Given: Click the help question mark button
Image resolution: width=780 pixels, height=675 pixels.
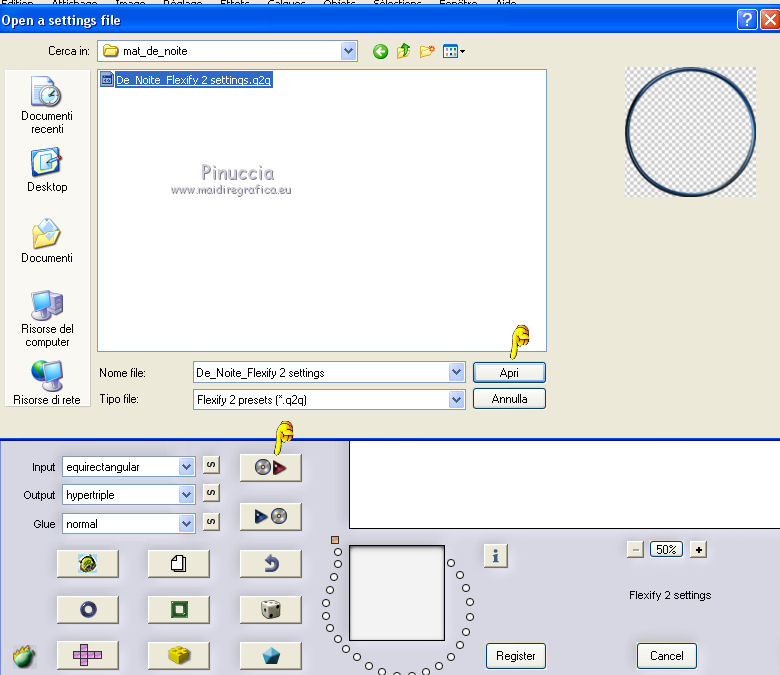Looking at the screenshot, I should (x=747, y=20).
